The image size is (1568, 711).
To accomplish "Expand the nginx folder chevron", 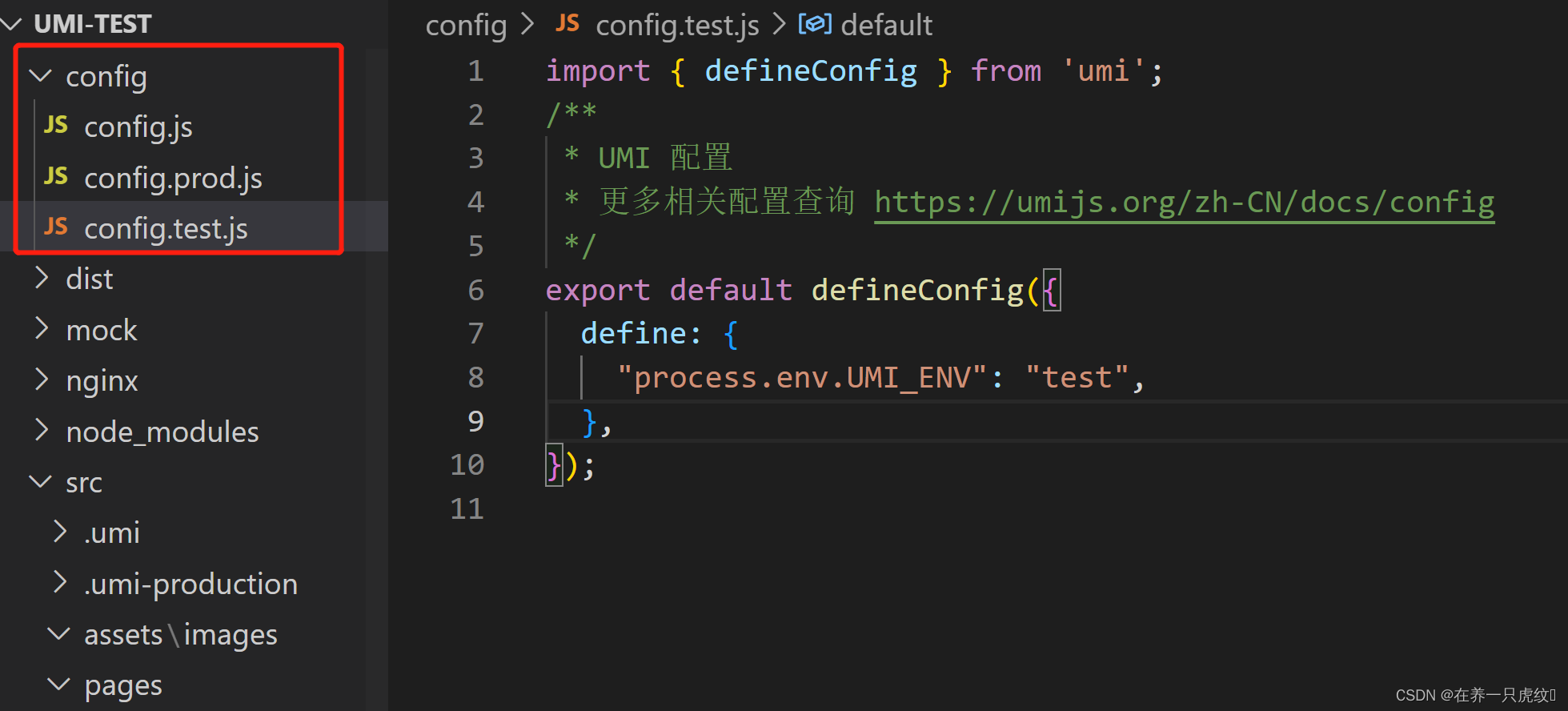I will pyautogui.click(x=42, y=380).
